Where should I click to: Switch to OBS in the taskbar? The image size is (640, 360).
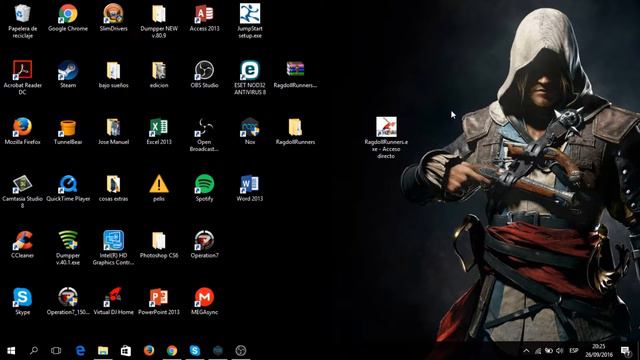coord(241,351)
